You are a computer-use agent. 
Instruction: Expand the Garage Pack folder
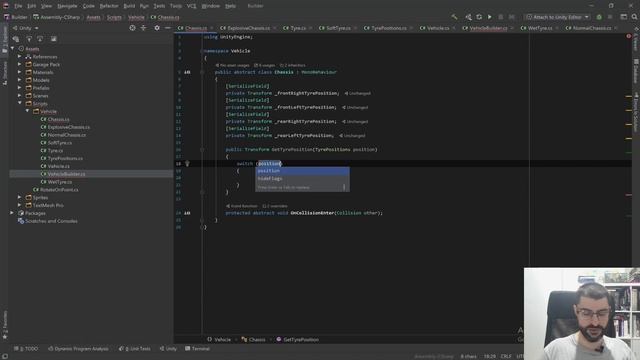pyautogui.click(x=20, y=64)
